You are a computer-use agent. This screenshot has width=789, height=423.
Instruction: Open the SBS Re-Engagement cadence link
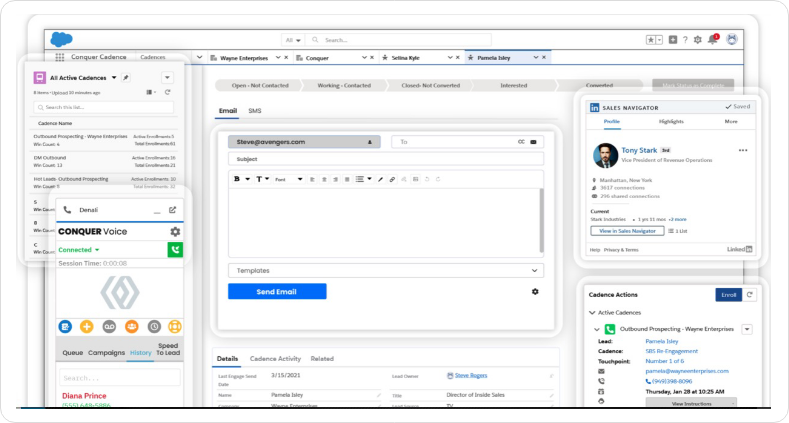[672, 351]
